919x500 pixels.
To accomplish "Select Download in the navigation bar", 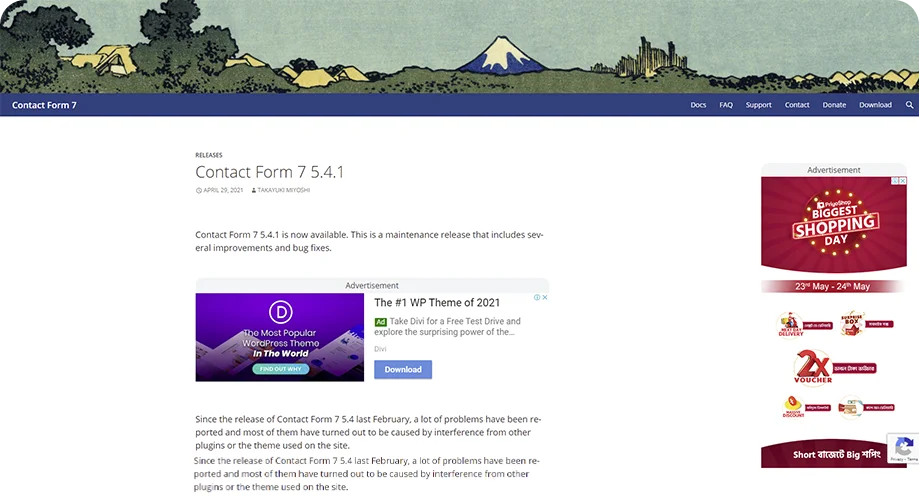I will pyautogui.click(x=876, y=105).
